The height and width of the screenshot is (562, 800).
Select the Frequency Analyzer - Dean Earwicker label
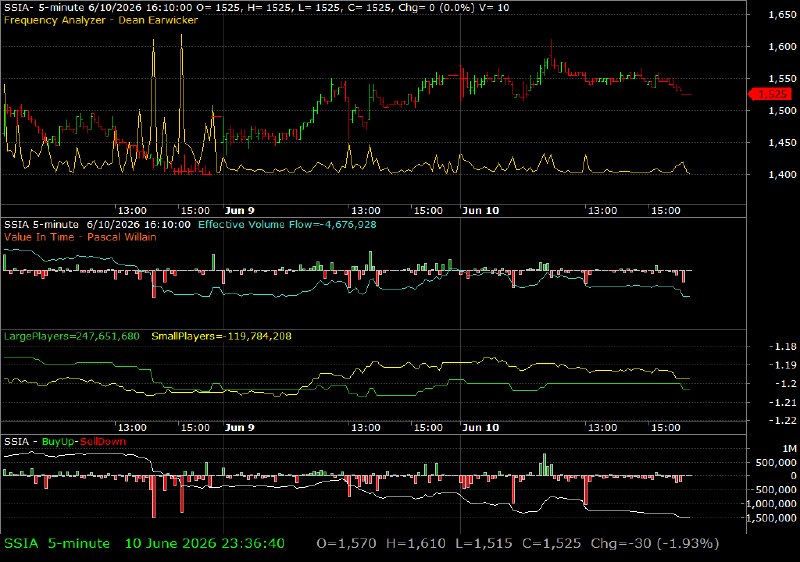click(101, 20)
